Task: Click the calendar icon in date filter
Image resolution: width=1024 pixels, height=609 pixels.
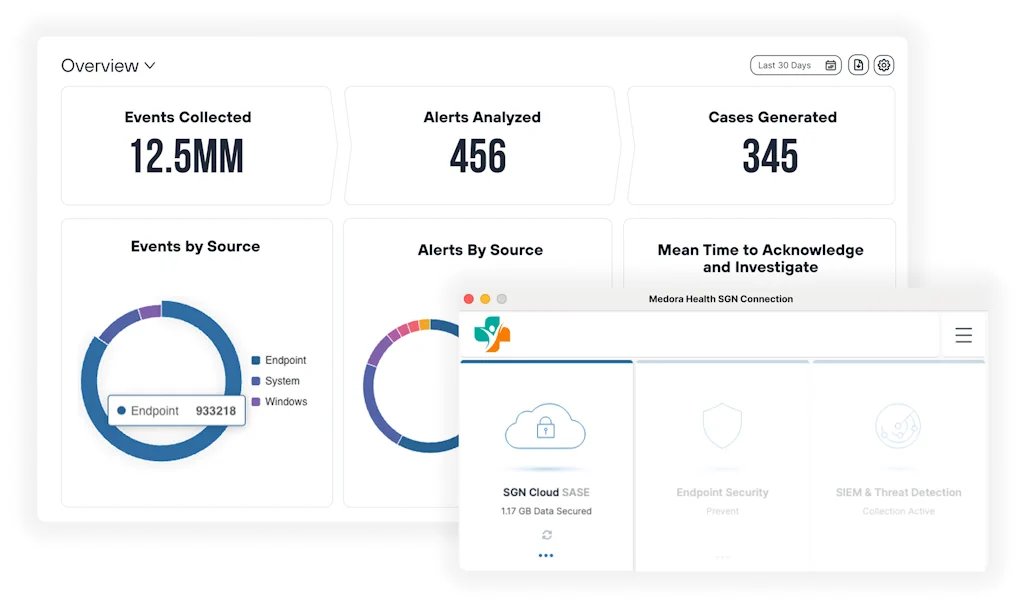Action: point(831,65)
